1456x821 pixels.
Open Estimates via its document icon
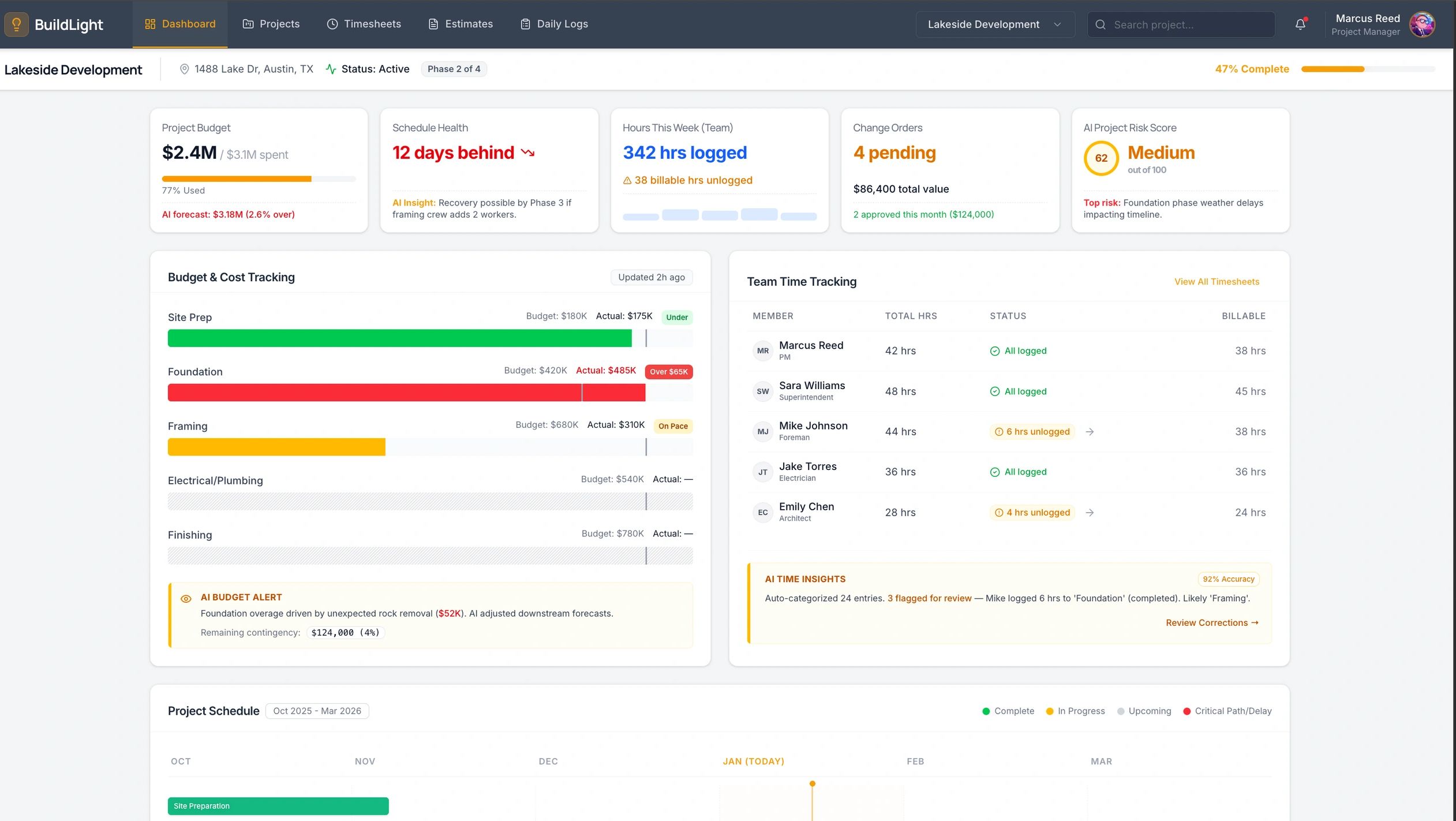(433, 24)
